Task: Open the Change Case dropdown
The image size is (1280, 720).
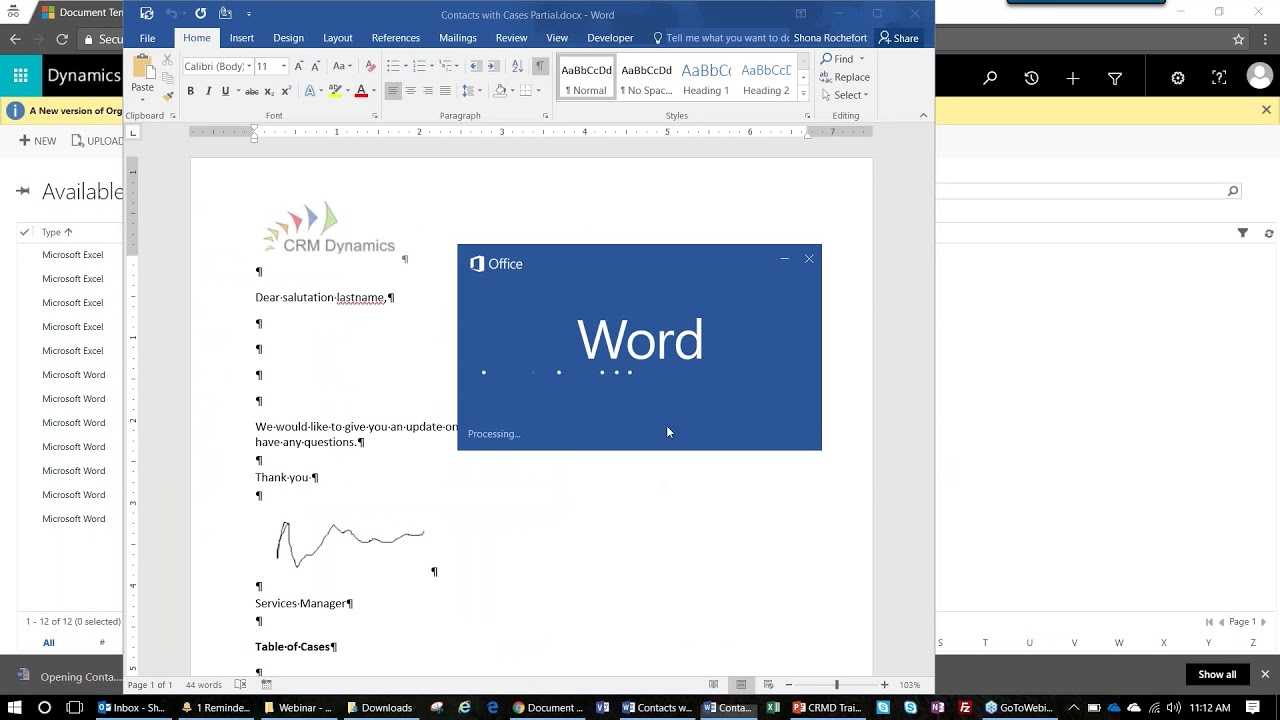Action: [x=342, y=66]
